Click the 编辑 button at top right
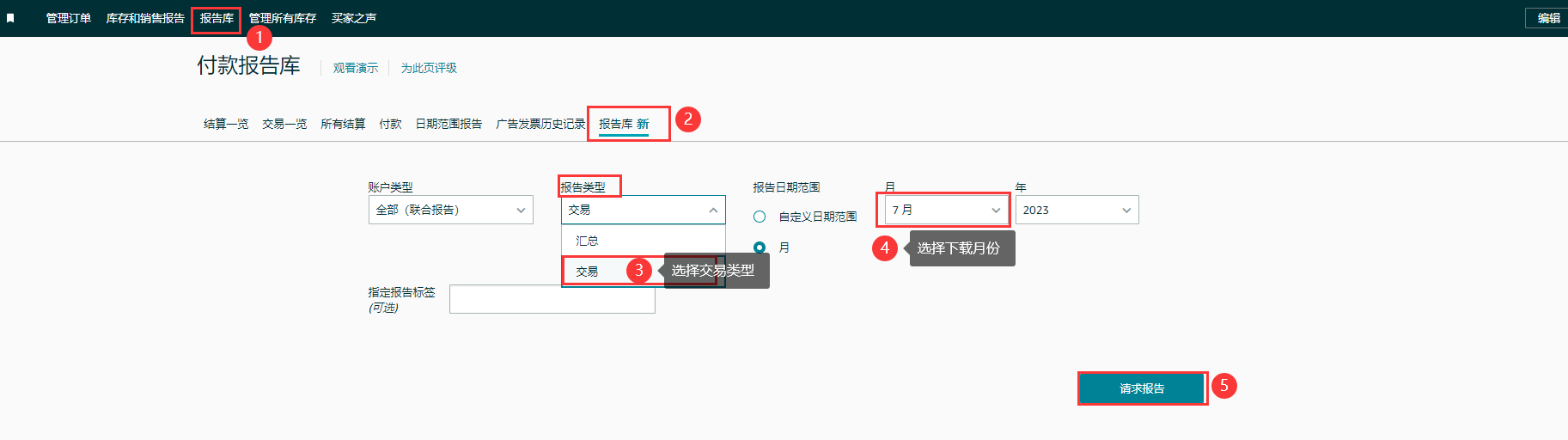Viewport: 1568px width, 440px height. click(x=1548, y=18)
